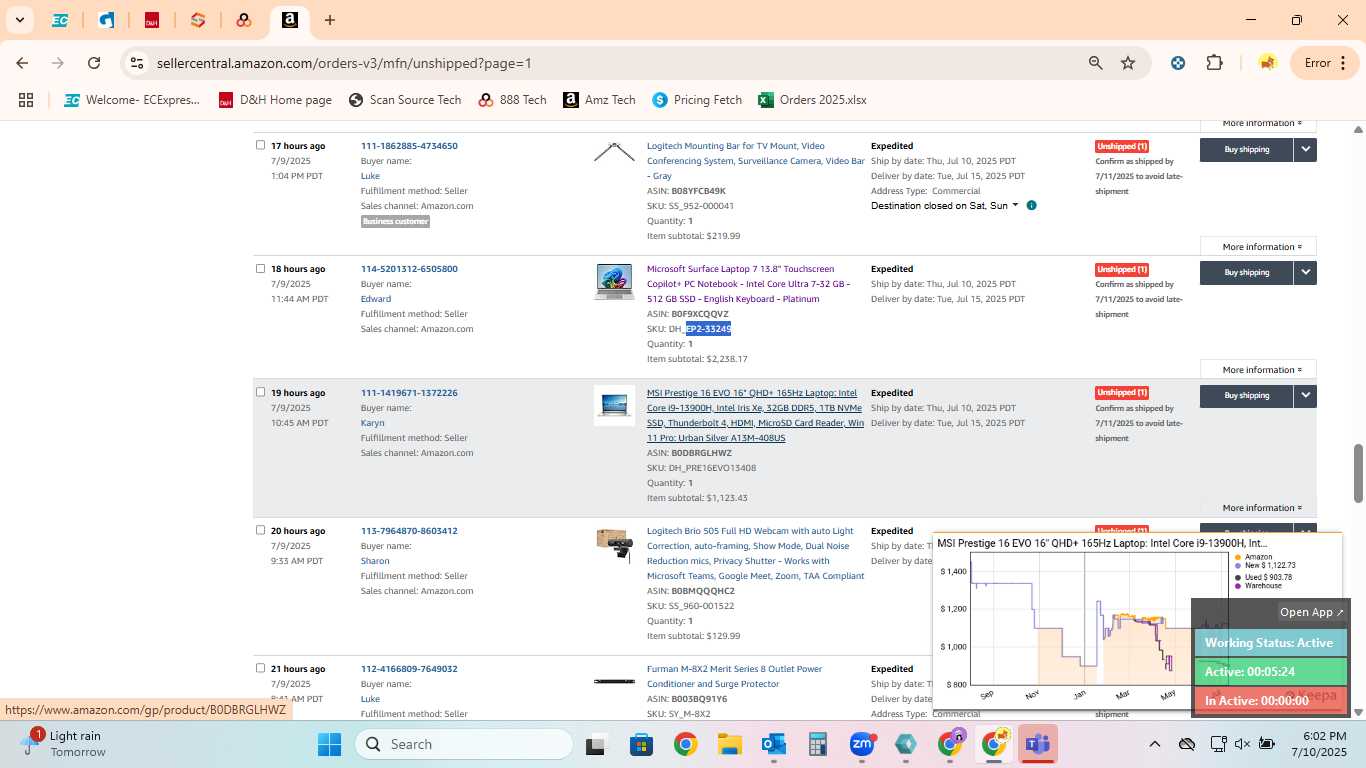
Task: Select checkbox for order 112-4166809-7649032
Action: [261, 668]
